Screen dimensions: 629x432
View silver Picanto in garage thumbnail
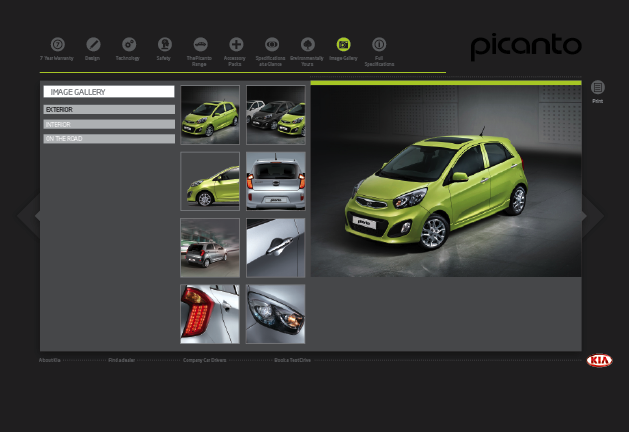(x=210, y=248)
